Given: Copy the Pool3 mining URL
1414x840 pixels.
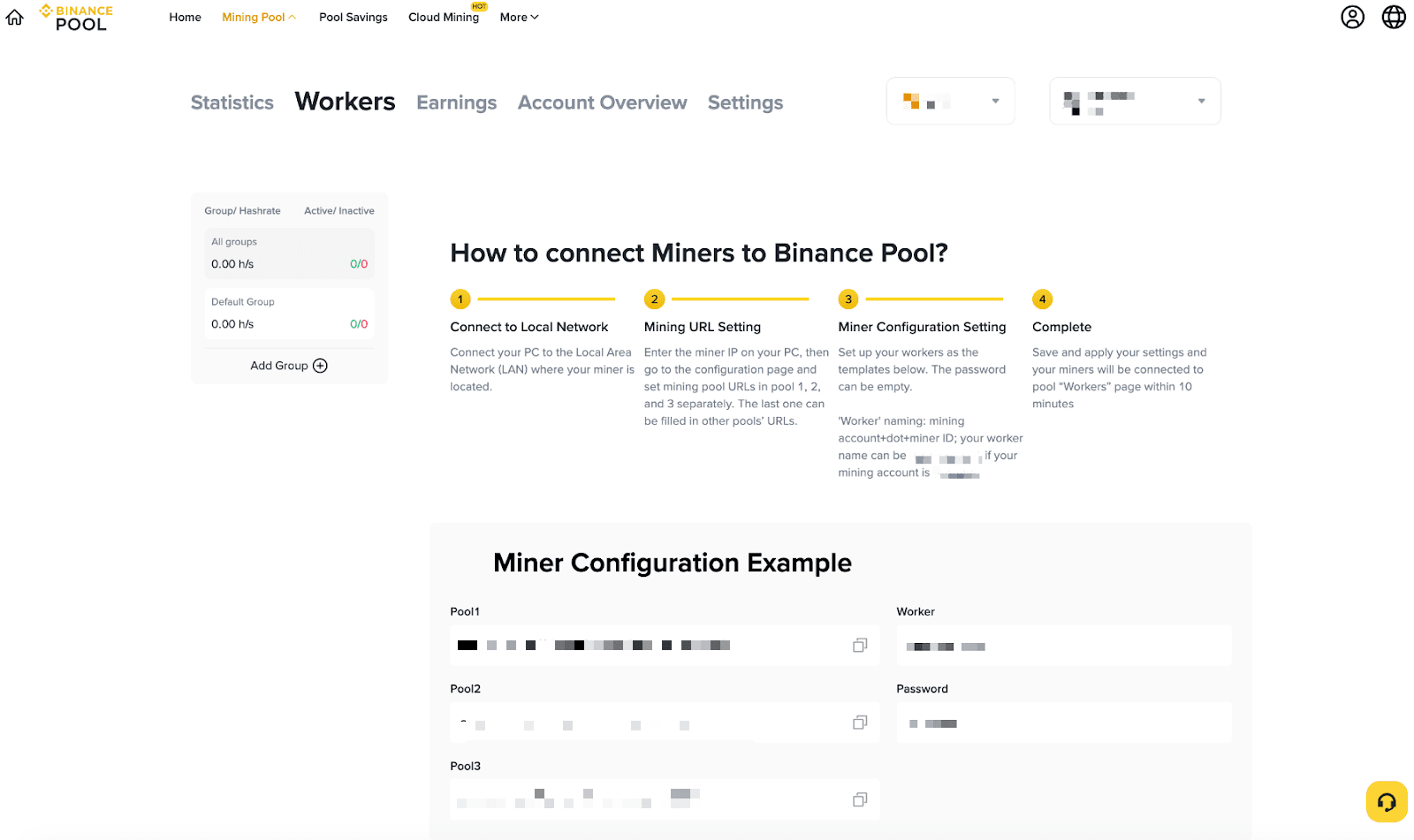Looking at the screenshot, I should pos(860,799).
